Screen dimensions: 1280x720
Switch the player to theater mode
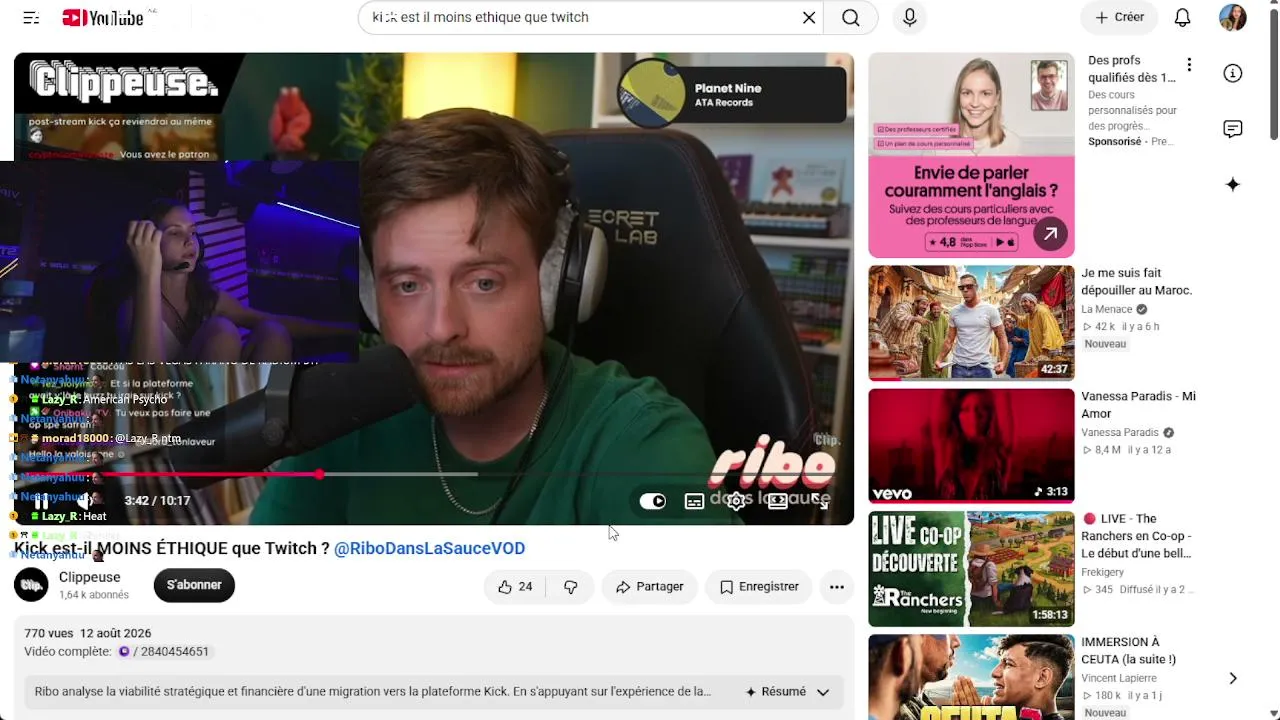coord(777,501)
